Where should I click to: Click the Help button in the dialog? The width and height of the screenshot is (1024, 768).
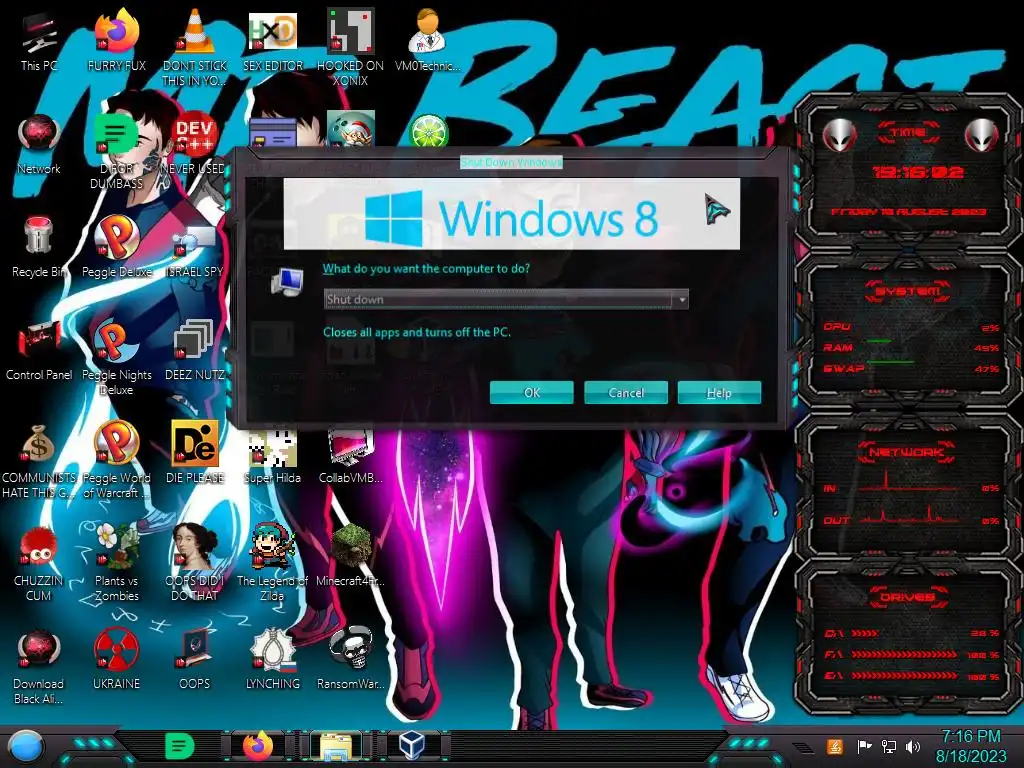[719, 392]
